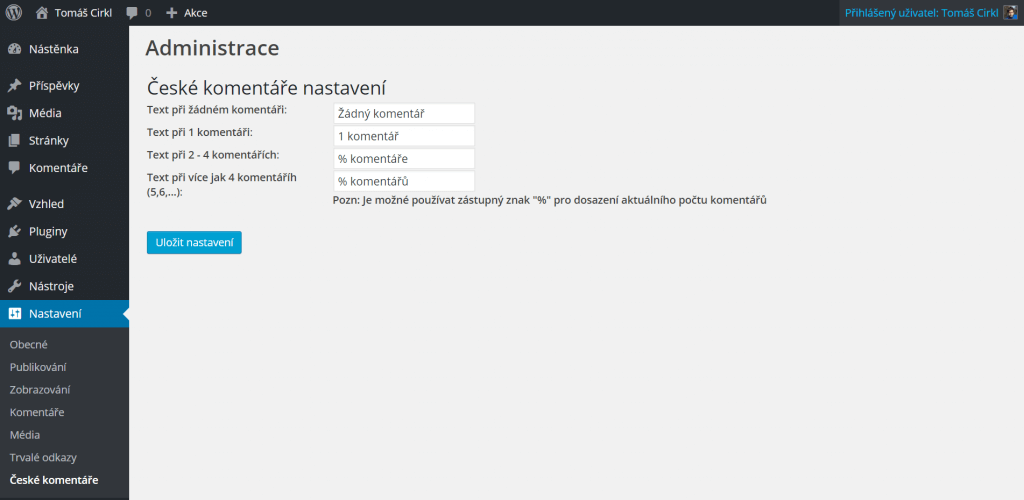This screenshot has height=500, width=1024.
Task: Click the Pozn note about zástupný znak
Action: [x=549, y=200]
